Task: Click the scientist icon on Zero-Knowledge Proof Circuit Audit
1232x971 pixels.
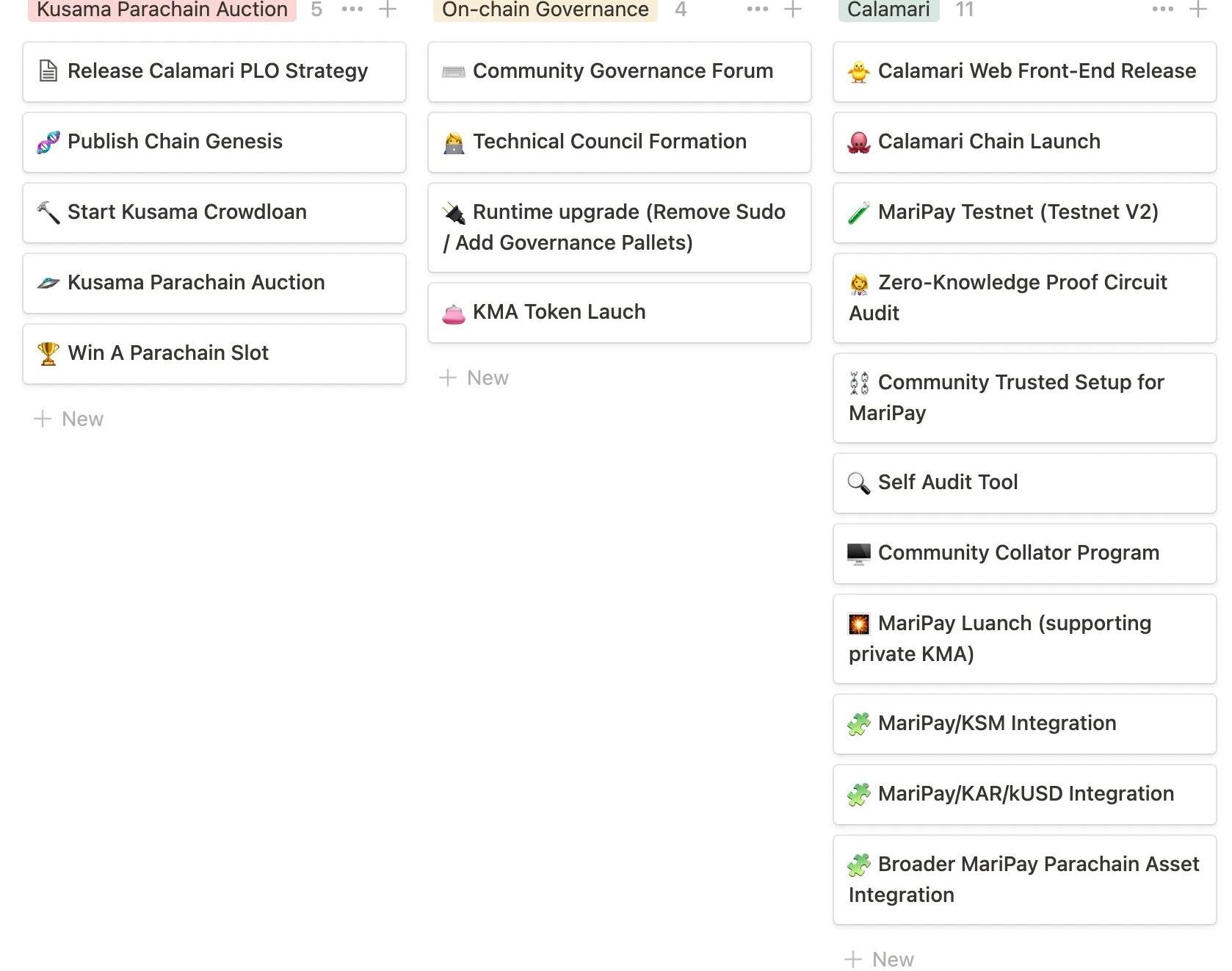Action: [x=858, y=283]
